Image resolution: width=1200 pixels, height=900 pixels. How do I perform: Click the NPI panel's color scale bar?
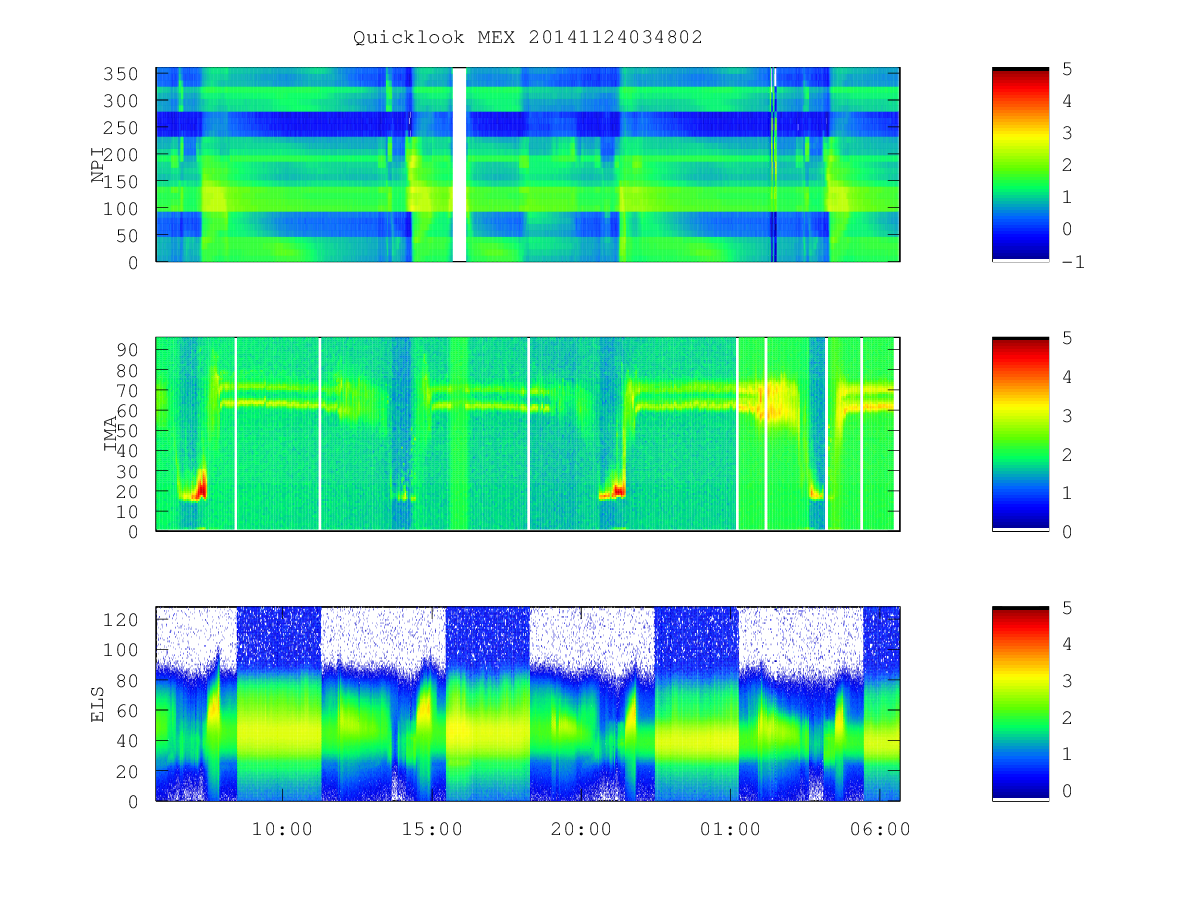[1020, 165]
